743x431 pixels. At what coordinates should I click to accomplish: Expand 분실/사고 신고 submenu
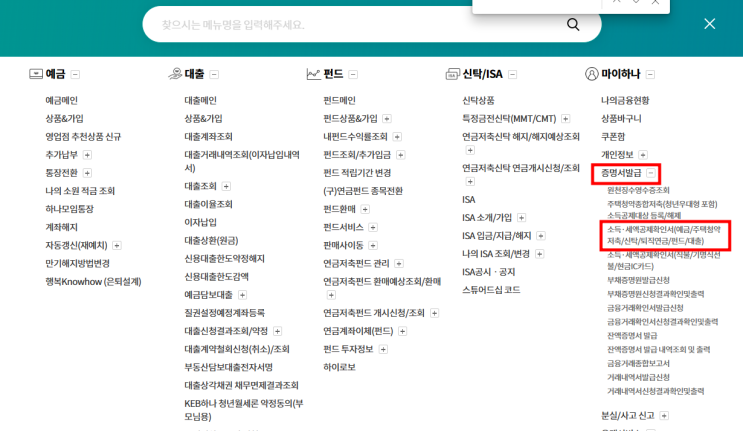tap(664, 416)
